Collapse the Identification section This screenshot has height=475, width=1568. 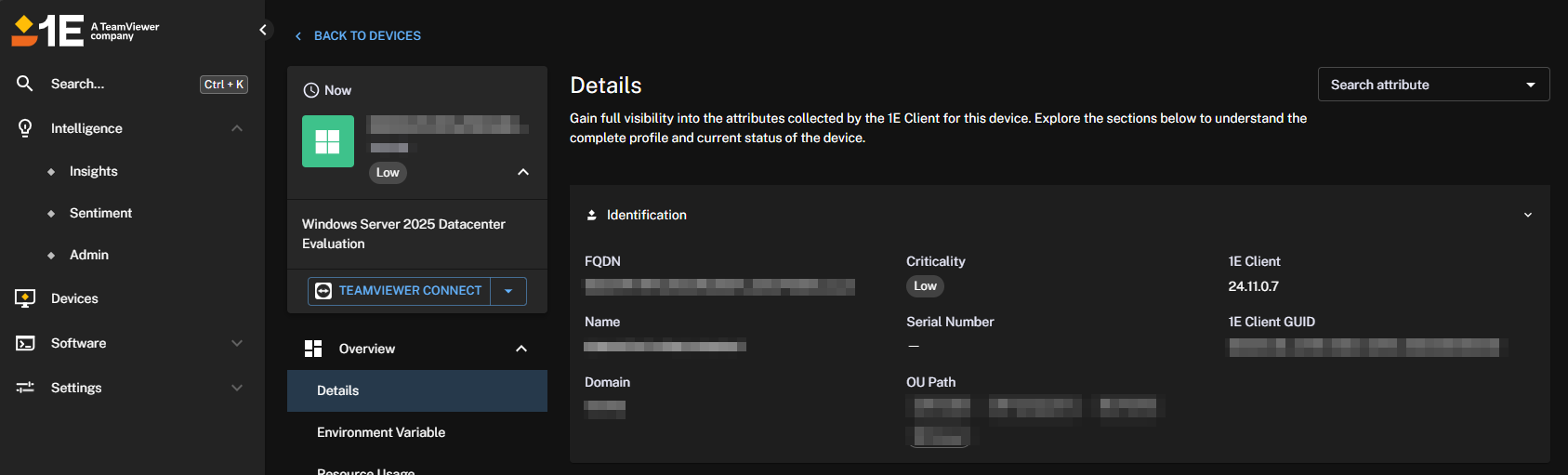tap(1527, 215)
